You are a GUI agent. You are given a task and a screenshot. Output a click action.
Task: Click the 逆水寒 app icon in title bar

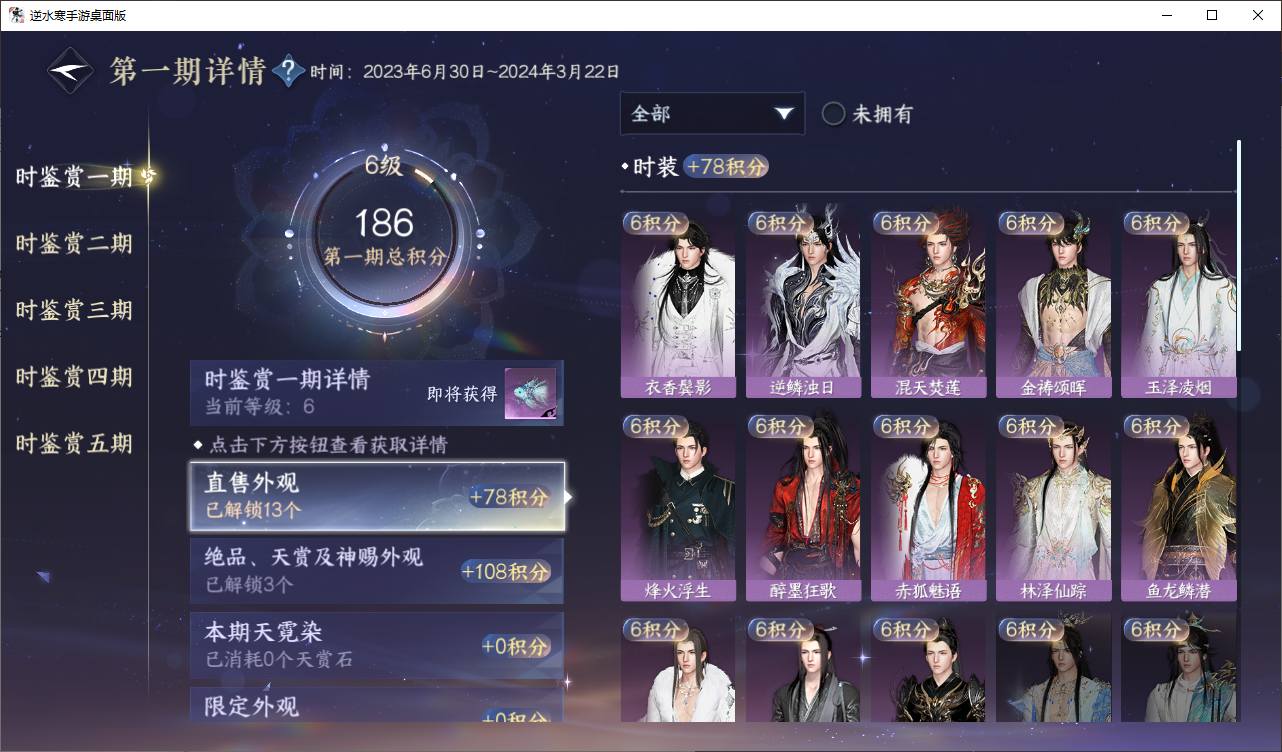[x=16, y=15]
